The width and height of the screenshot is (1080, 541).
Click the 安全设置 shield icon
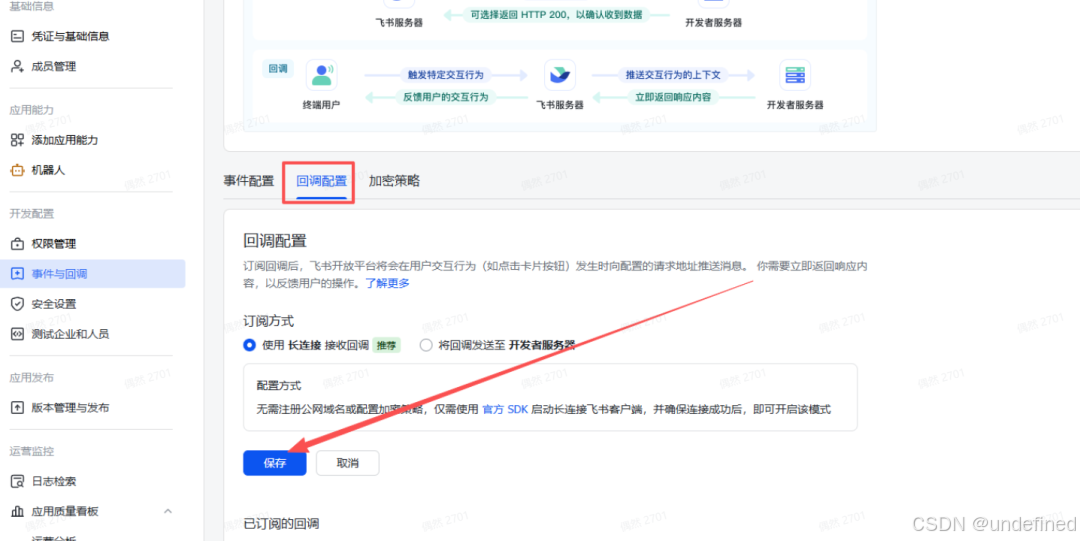(17, 304)
